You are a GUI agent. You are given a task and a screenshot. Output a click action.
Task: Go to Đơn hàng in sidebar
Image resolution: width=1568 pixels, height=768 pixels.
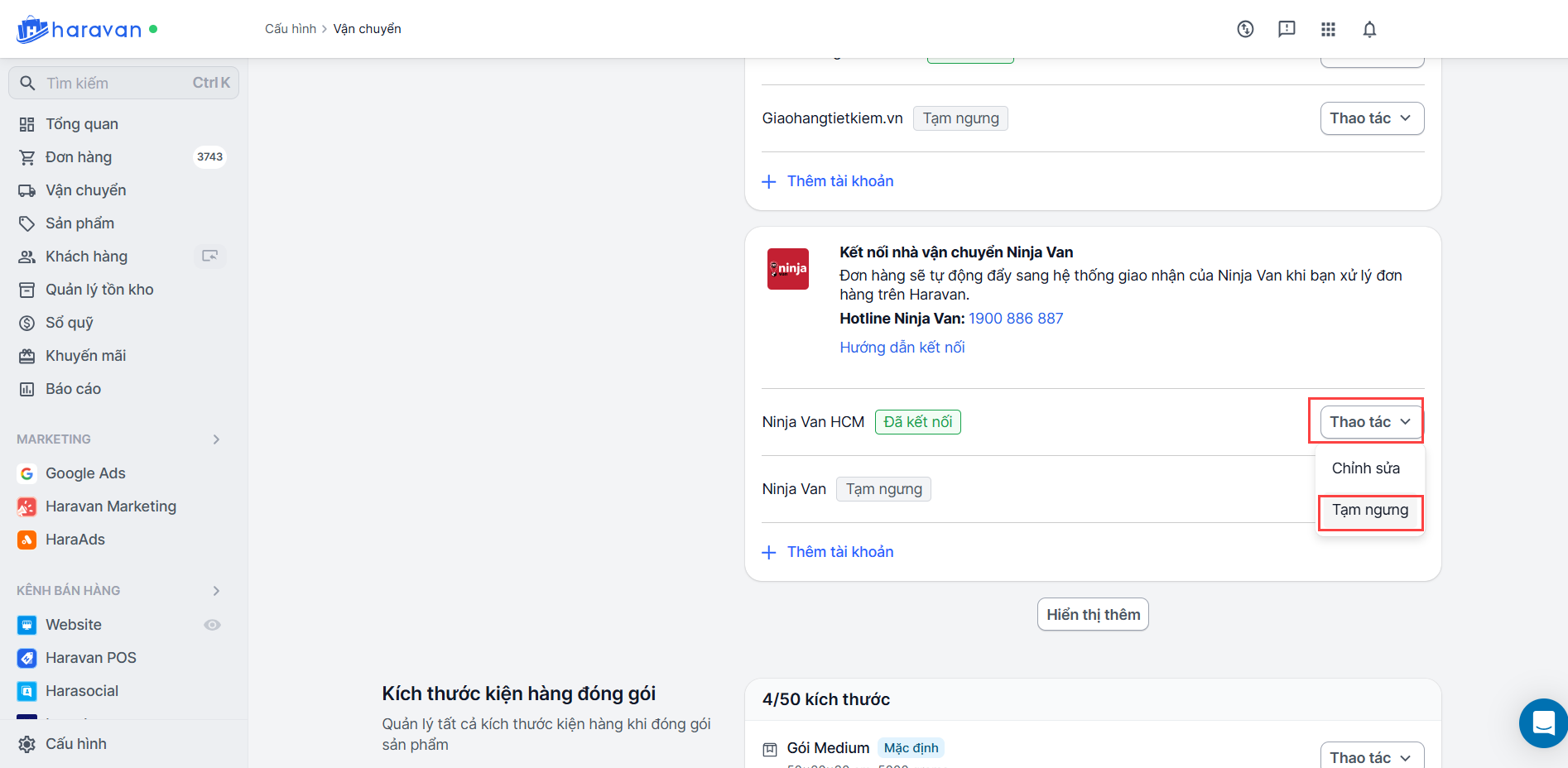pyautogui.click(x=79, y=157)
